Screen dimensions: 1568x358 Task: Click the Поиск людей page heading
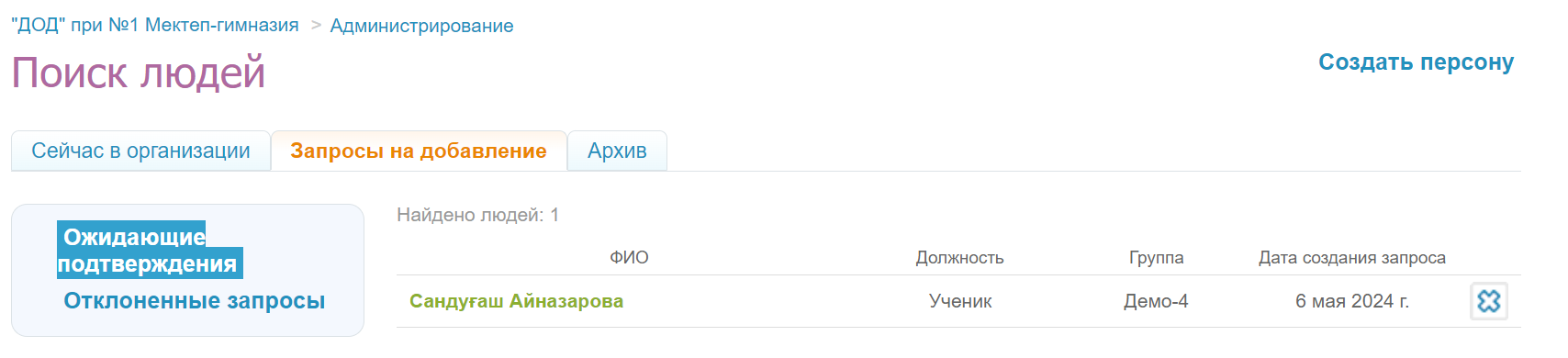coord(139,73)
